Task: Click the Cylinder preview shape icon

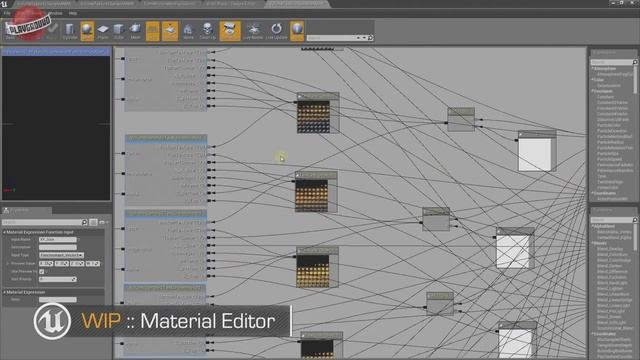Action: pyautogui.click(x=70, y=31)
